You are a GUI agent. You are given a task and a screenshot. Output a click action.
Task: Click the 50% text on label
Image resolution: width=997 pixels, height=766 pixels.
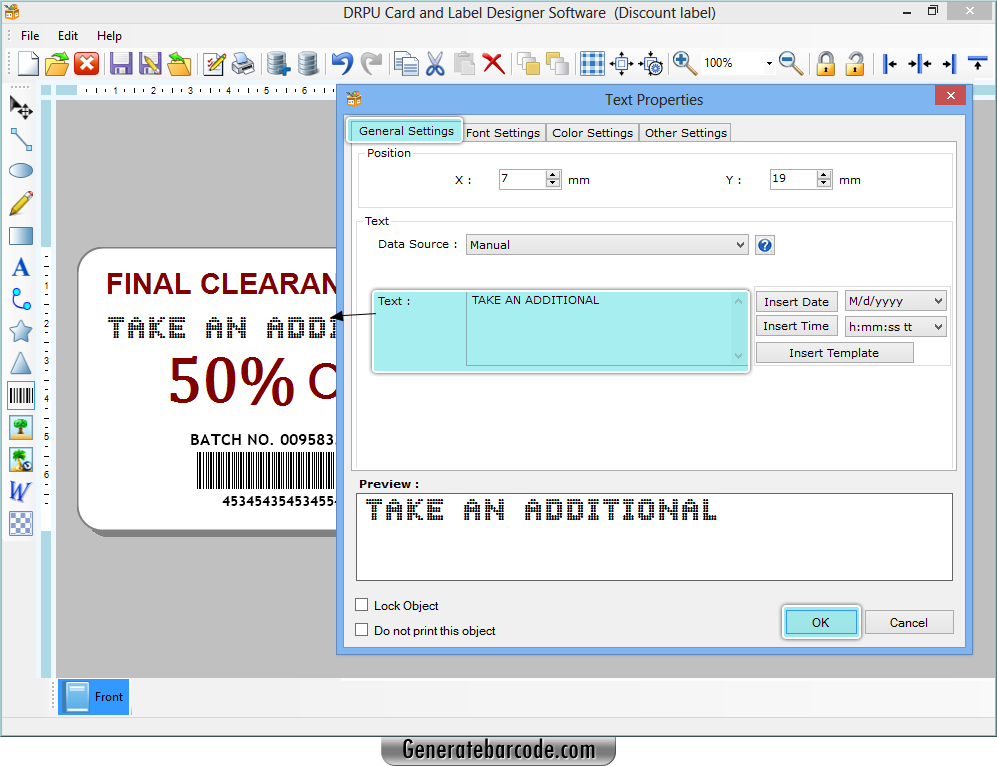232,381
